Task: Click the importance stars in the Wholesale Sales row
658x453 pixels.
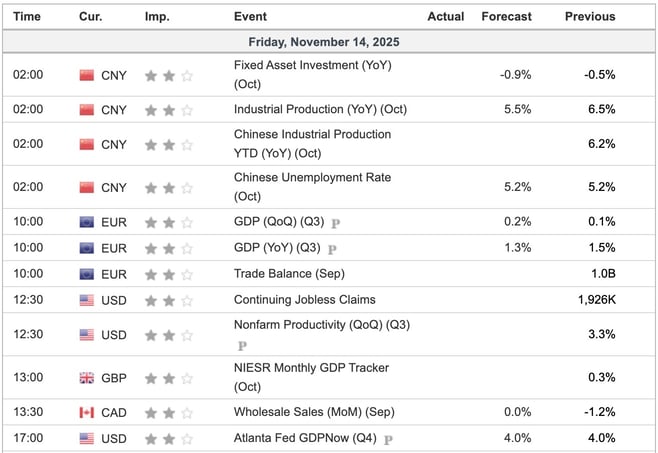Action: coord(168,413)
